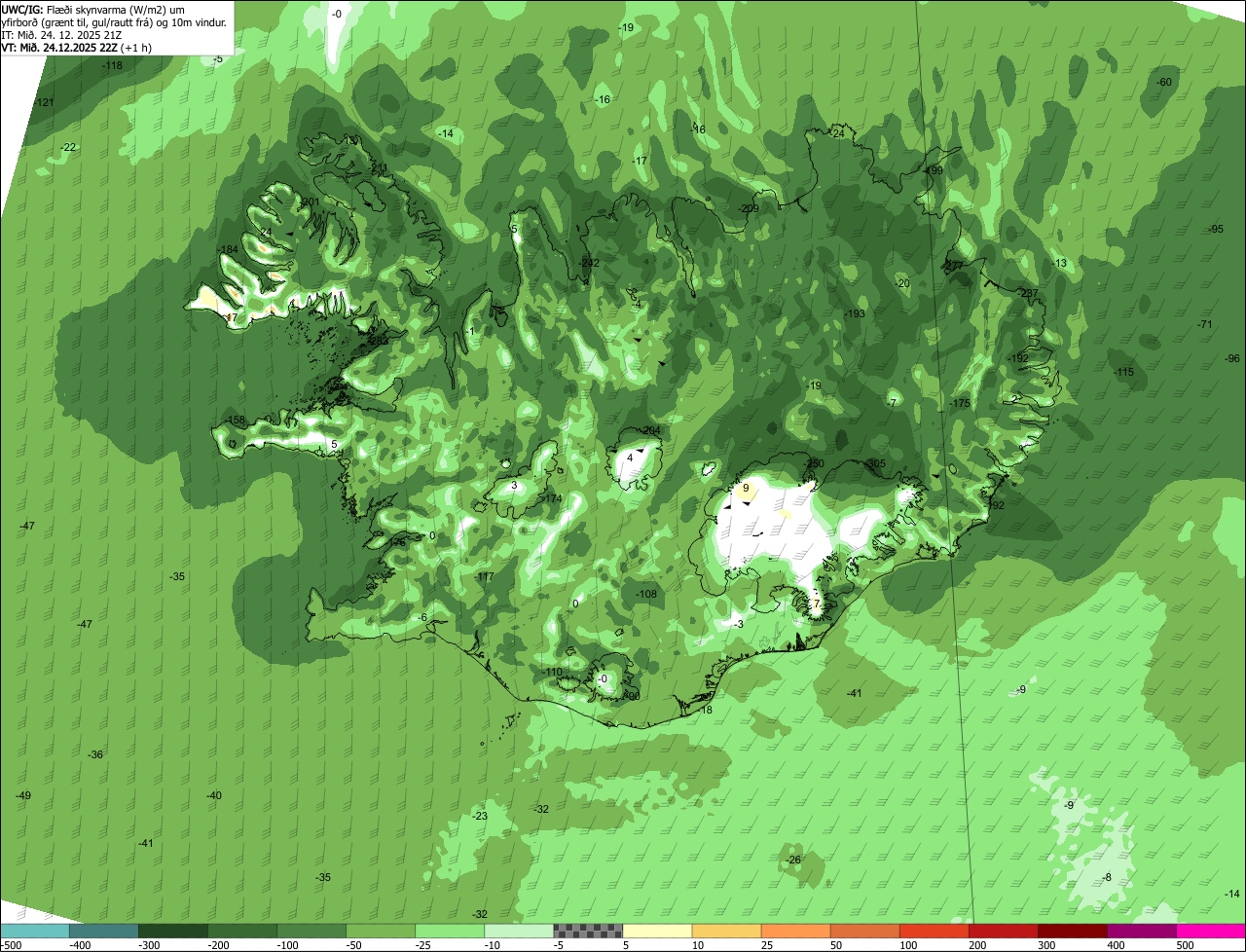
Task: Click the '-500' legend scale label
Action: pyautogui.click(x=12, y=945)
